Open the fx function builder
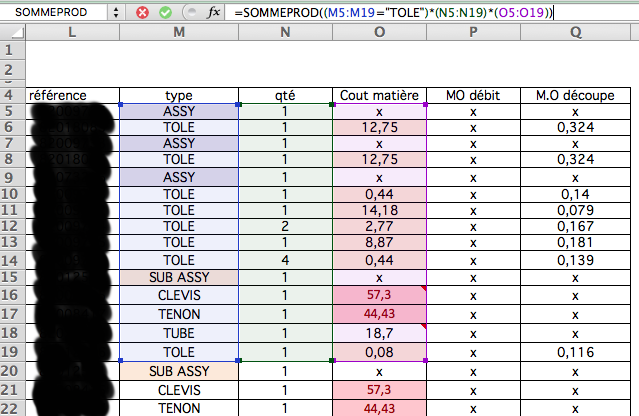Screen dimensions: 639x416 pos(214,13)
